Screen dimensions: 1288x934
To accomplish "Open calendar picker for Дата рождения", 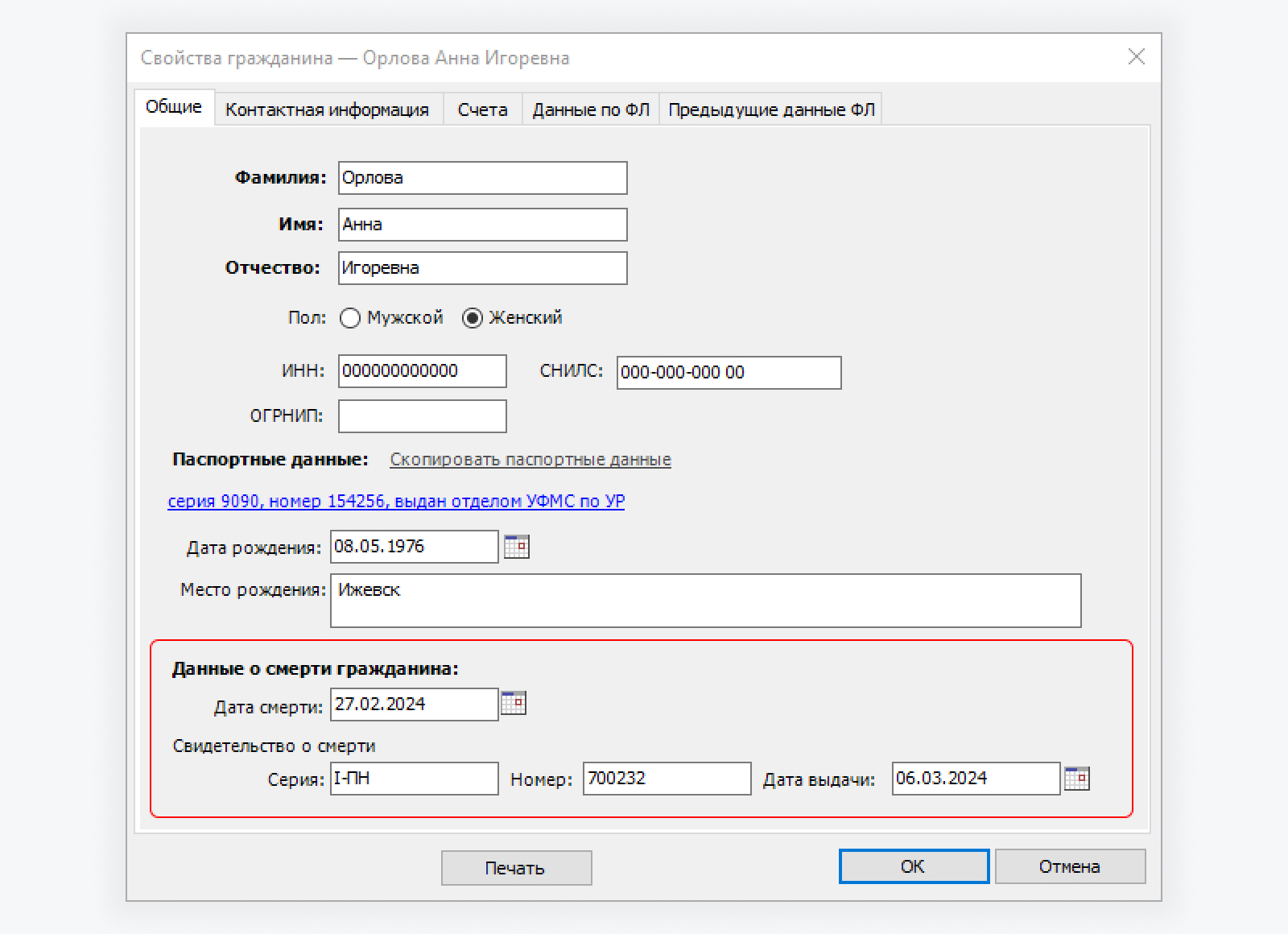I will pos(517,547).
